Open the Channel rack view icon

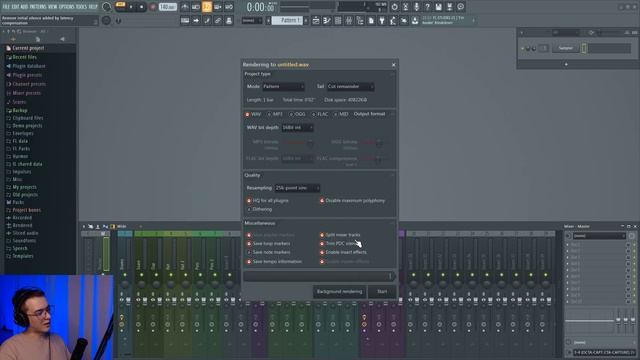(338, 20)
